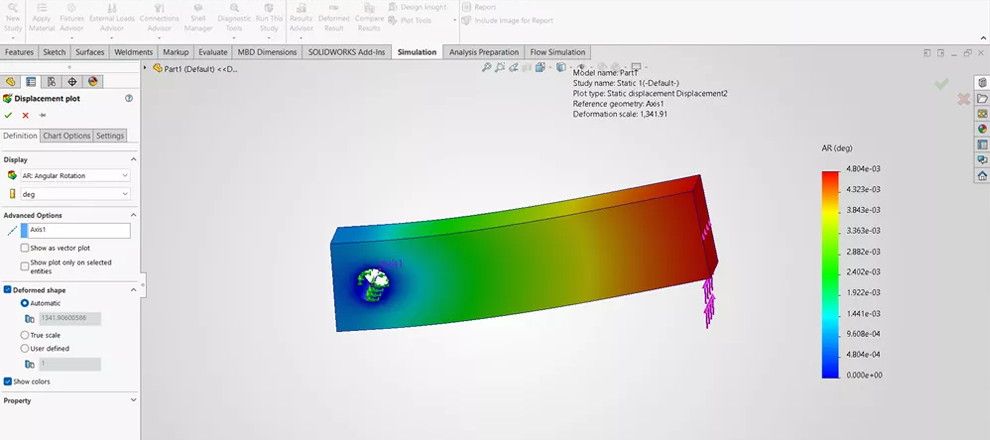Open the DisplayManager color ball tab

93,81
